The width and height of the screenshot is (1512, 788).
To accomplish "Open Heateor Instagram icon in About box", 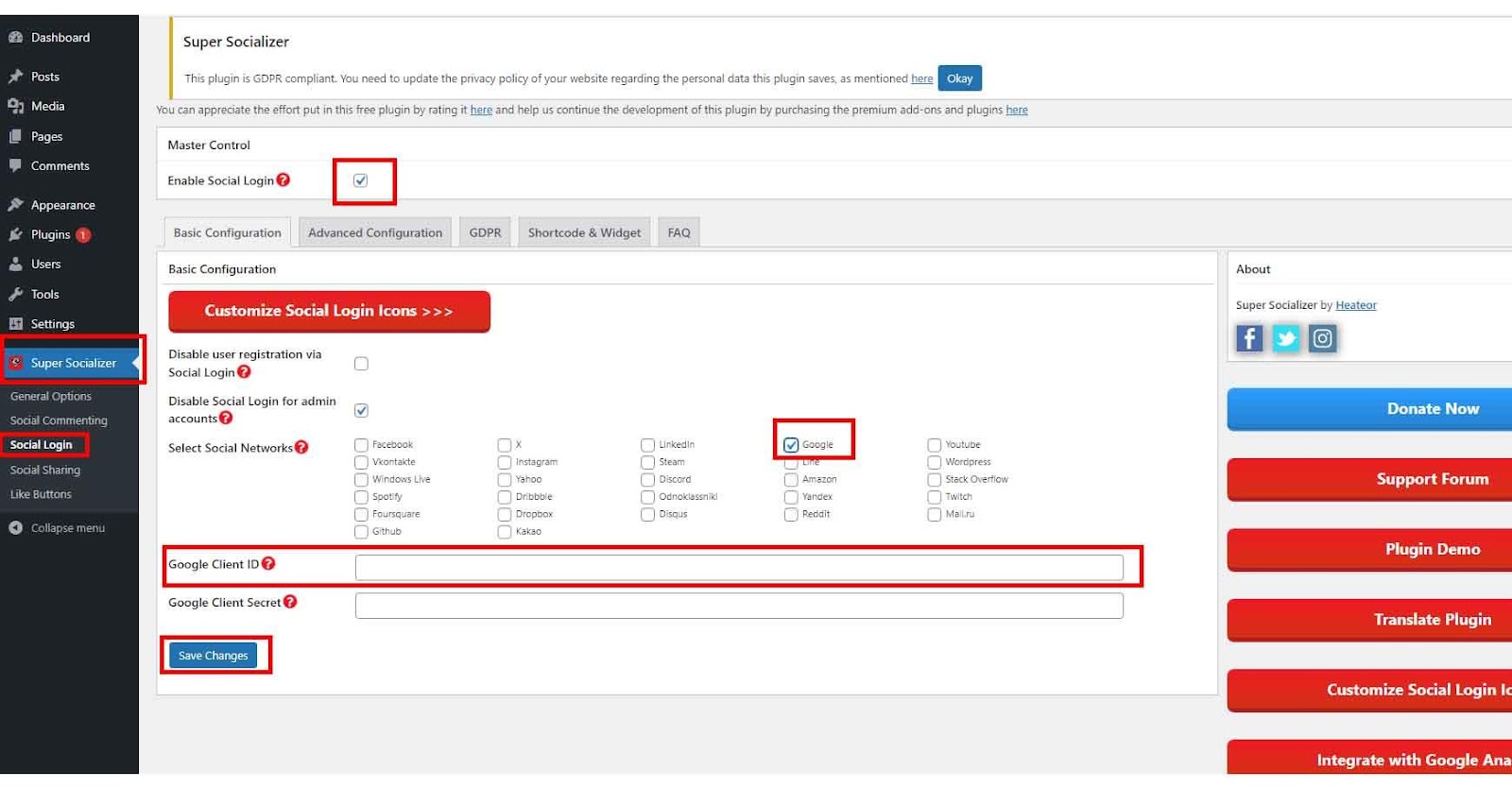I will point(1323,338).
